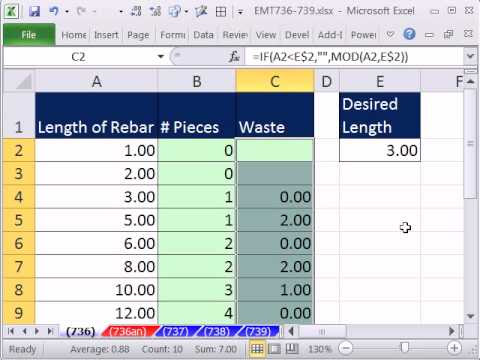480x360 pixels.
Task: Open the Data ribbon tab
Action: point(203,35)
